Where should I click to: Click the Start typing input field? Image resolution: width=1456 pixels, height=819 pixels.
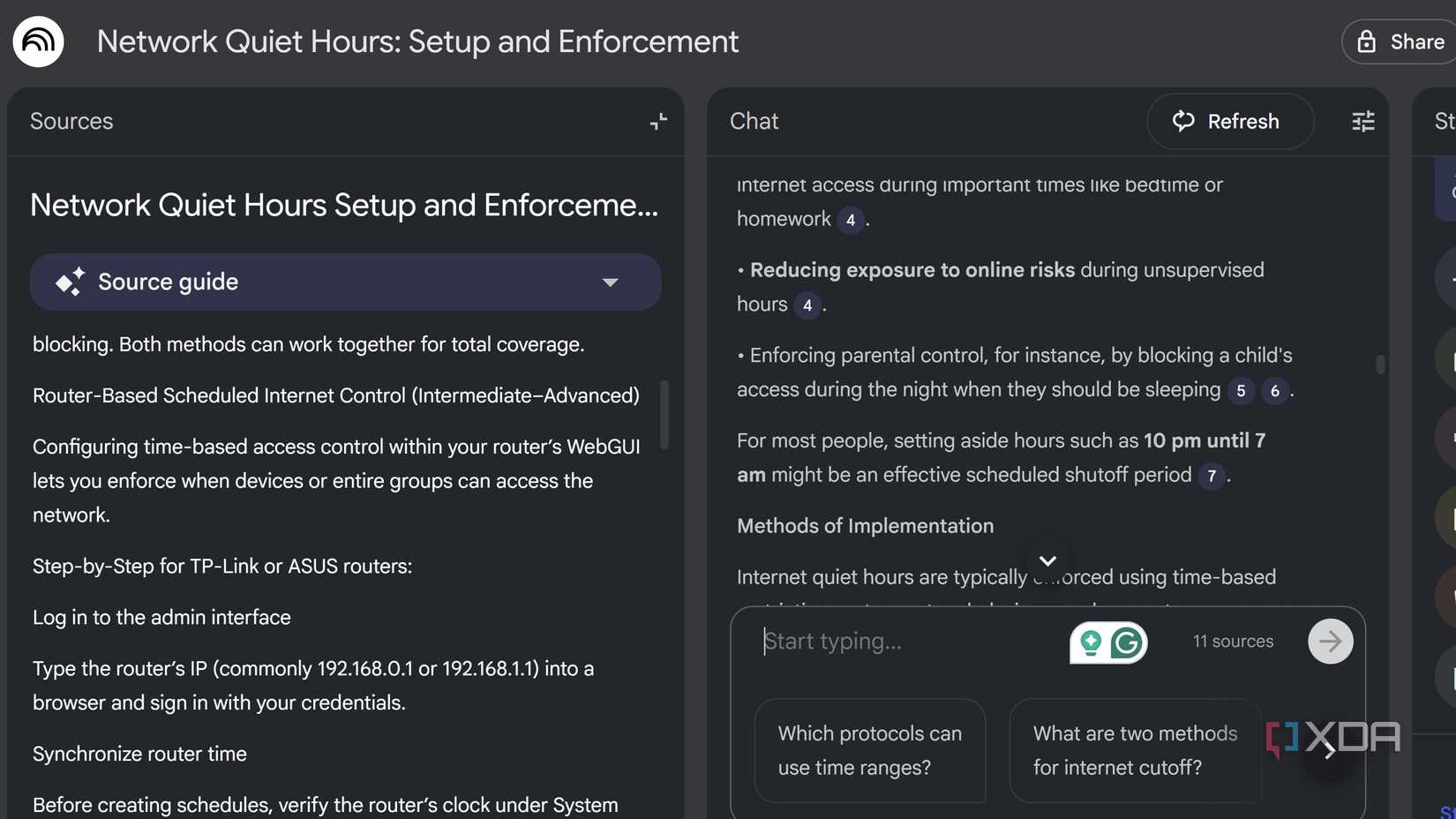882,642
